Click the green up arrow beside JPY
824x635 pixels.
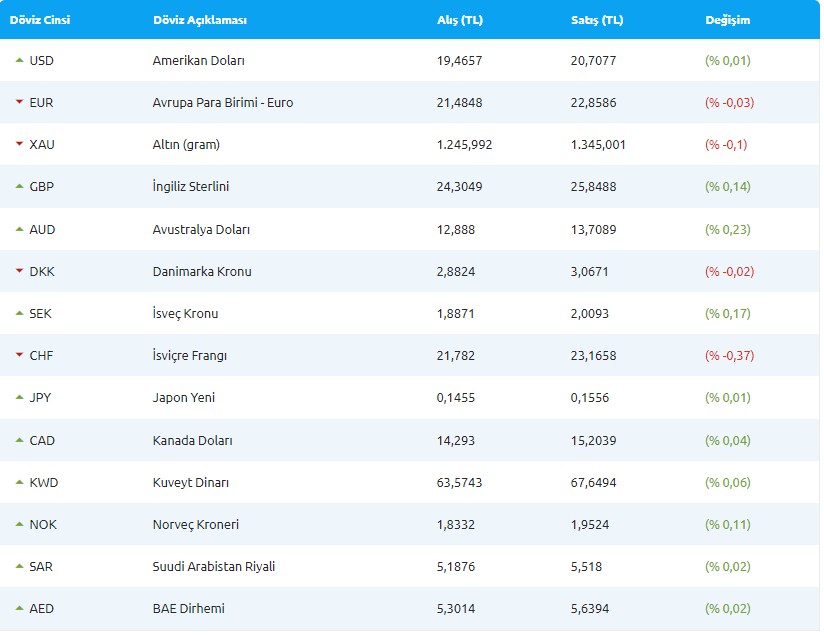click(19, 397)
